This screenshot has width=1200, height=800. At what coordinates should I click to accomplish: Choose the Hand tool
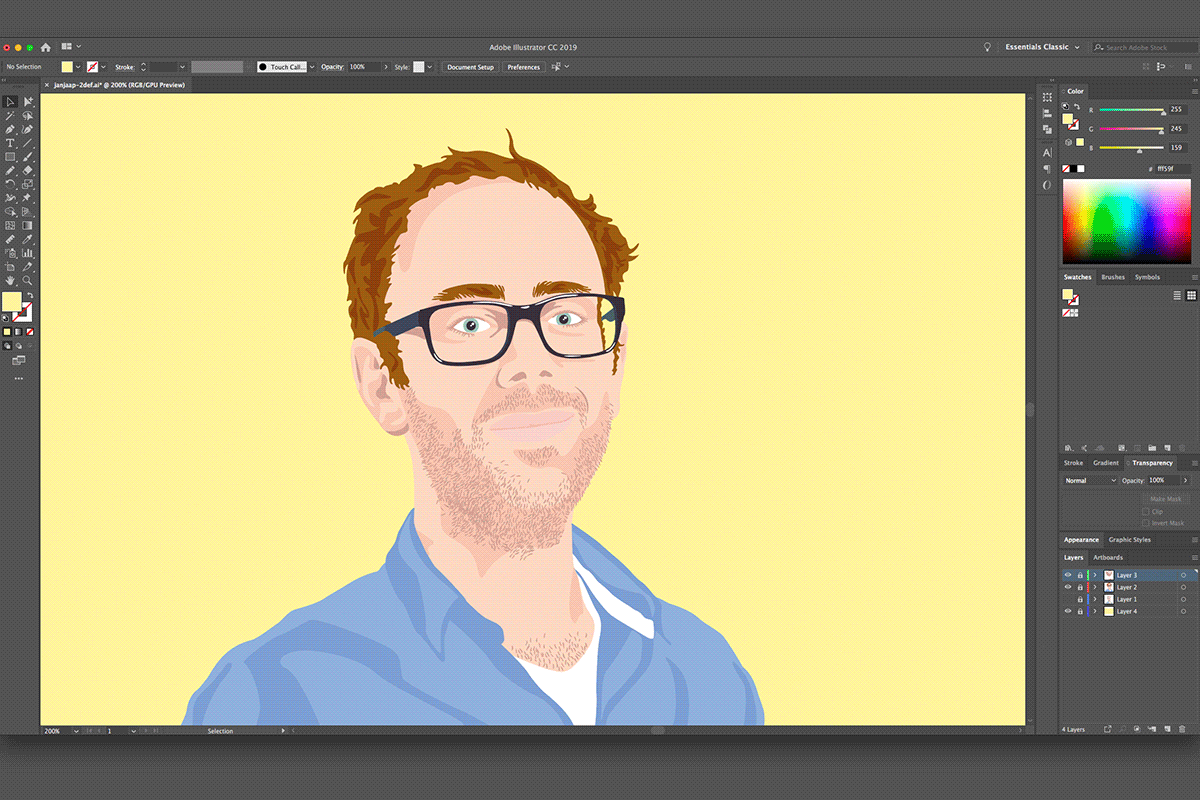[10, 281]
